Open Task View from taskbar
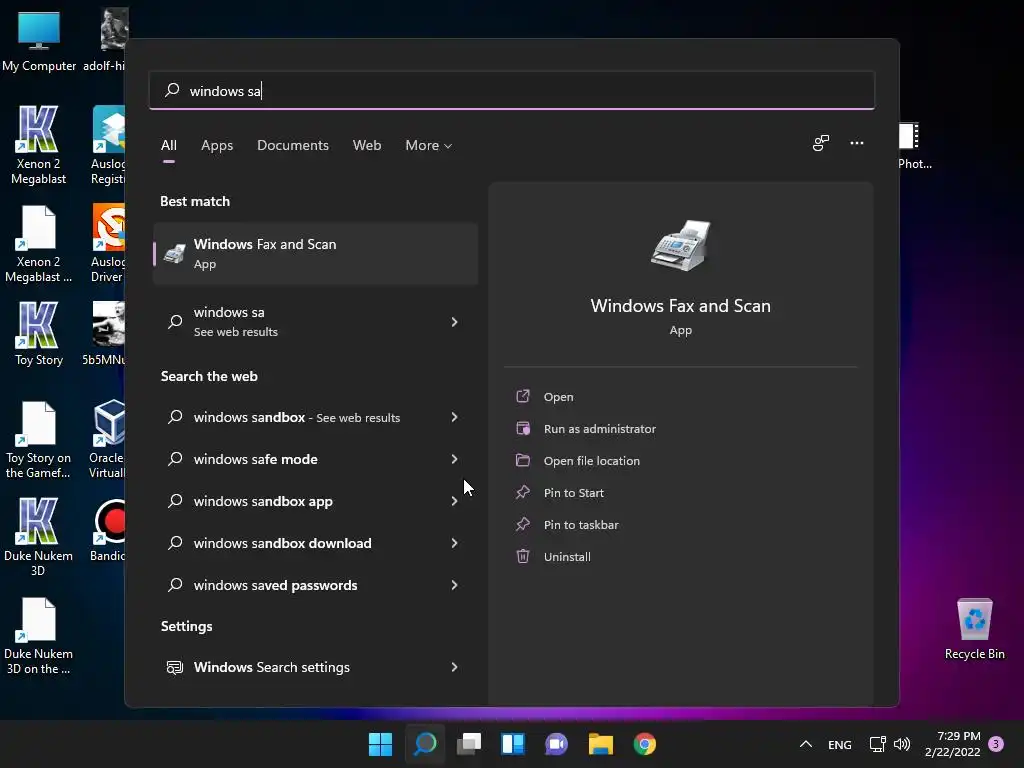This screenshot has width=1024, height=768. (x=469, y=744)
